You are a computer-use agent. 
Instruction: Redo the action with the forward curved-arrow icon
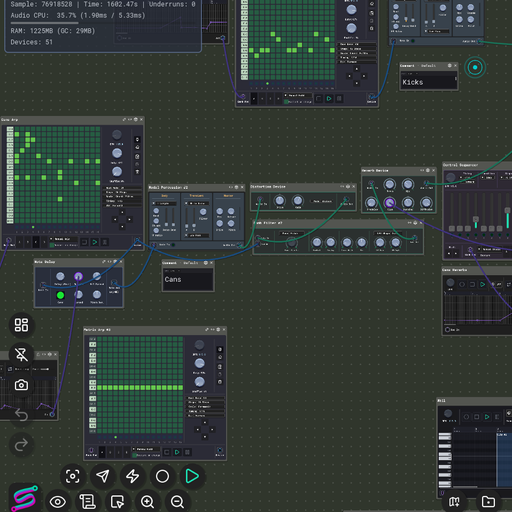pos(21,445)
